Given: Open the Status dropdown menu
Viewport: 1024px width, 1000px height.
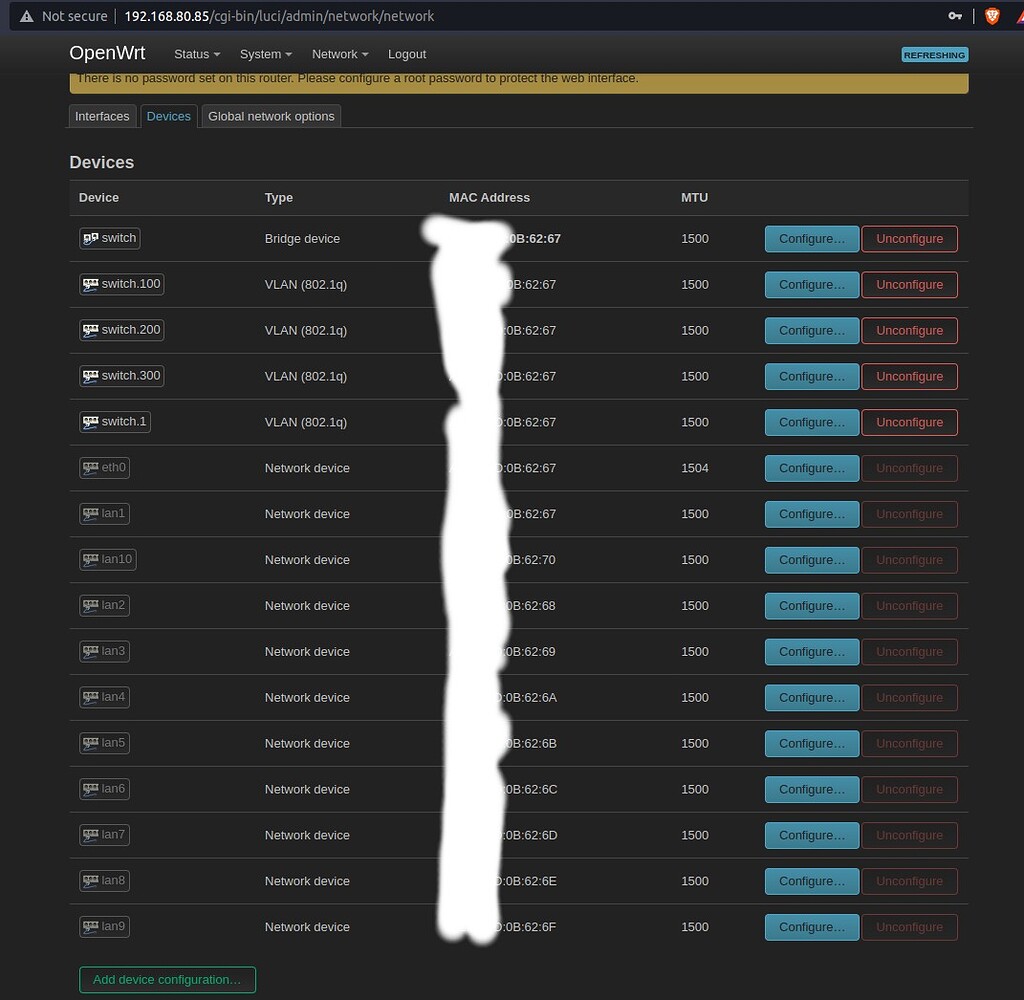Looking at the screenshot, I should pyautogui.click(x=196, y=54).
